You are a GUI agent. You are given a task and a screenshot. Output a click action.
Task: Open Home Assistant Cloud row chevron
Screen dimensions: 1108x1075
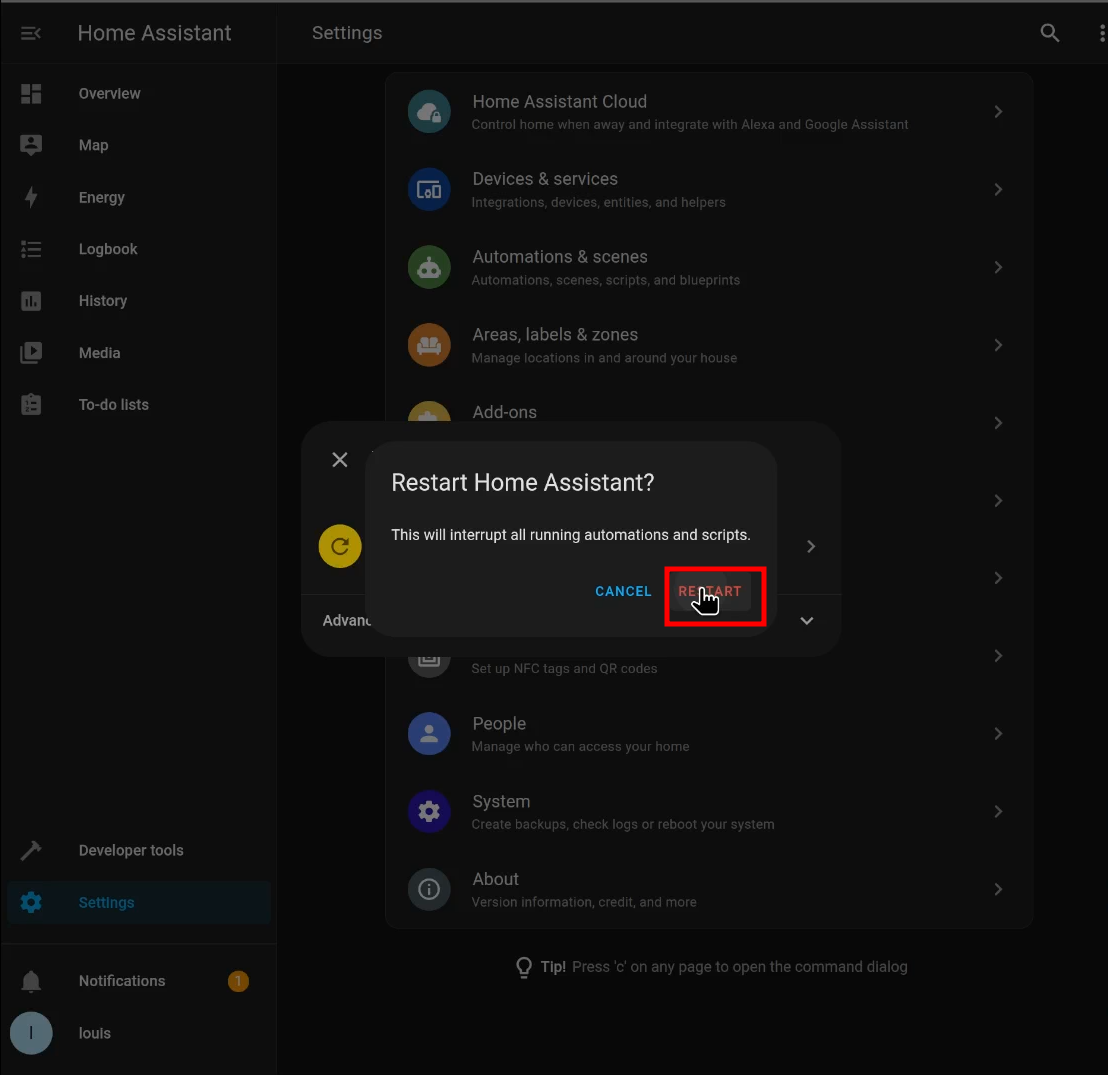pyautogui.click(x=998, y=112)
